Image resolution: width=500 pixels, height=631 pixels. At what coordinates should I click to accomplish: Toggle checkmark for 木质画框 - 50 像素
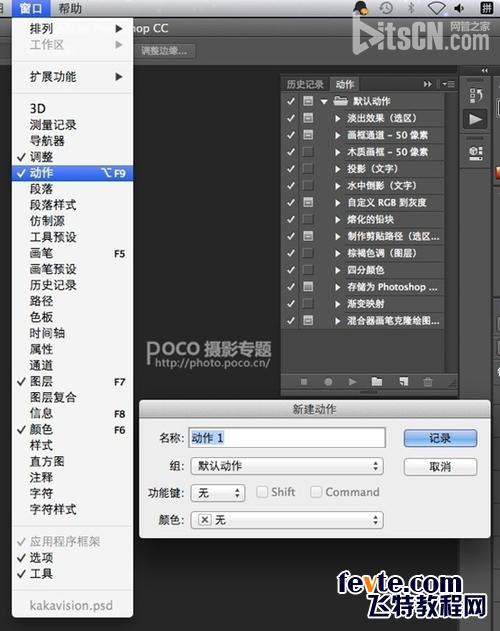tap(291, 152)
